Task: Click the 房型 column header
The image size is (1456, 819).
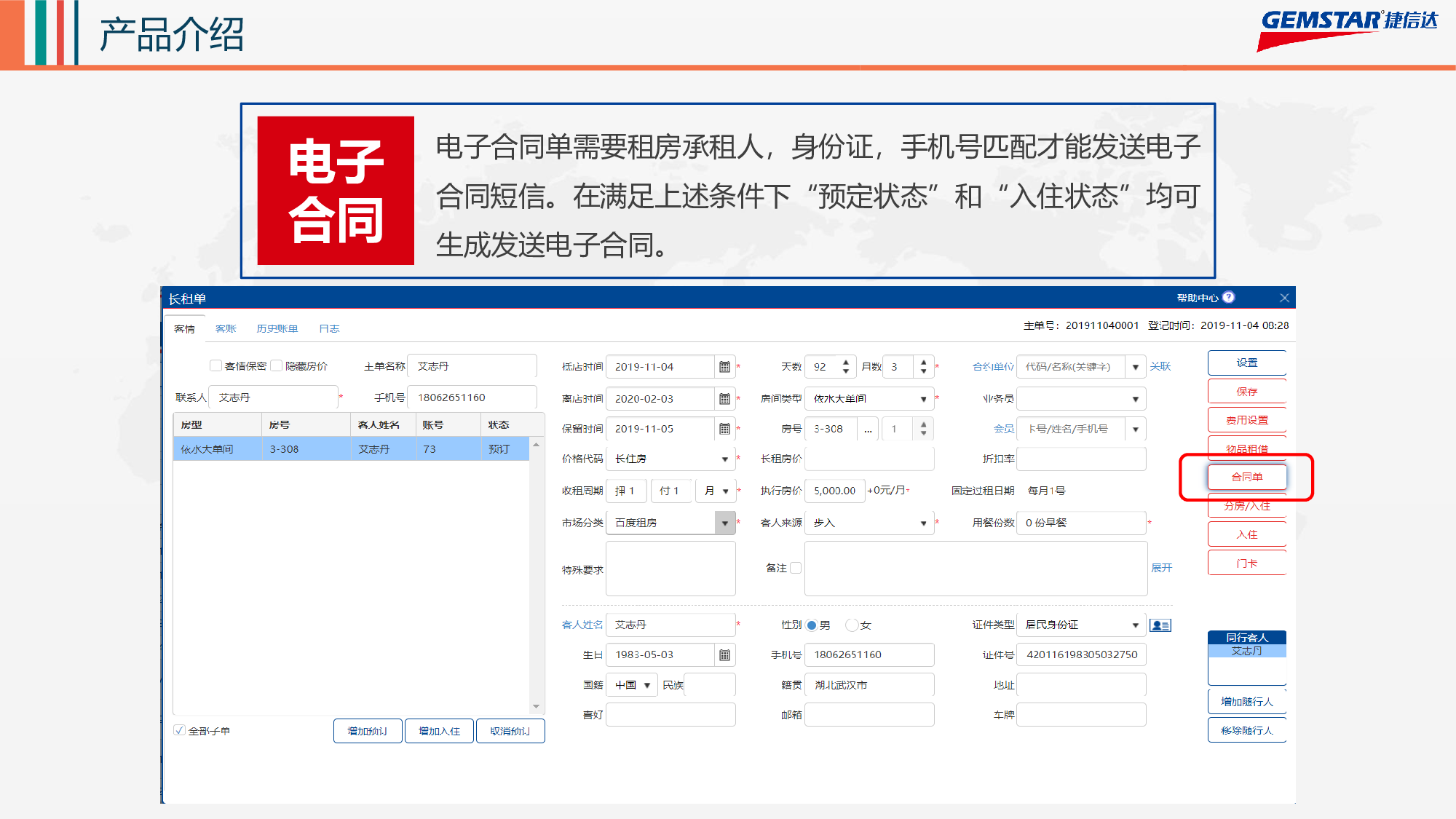Action: [217, 424]
